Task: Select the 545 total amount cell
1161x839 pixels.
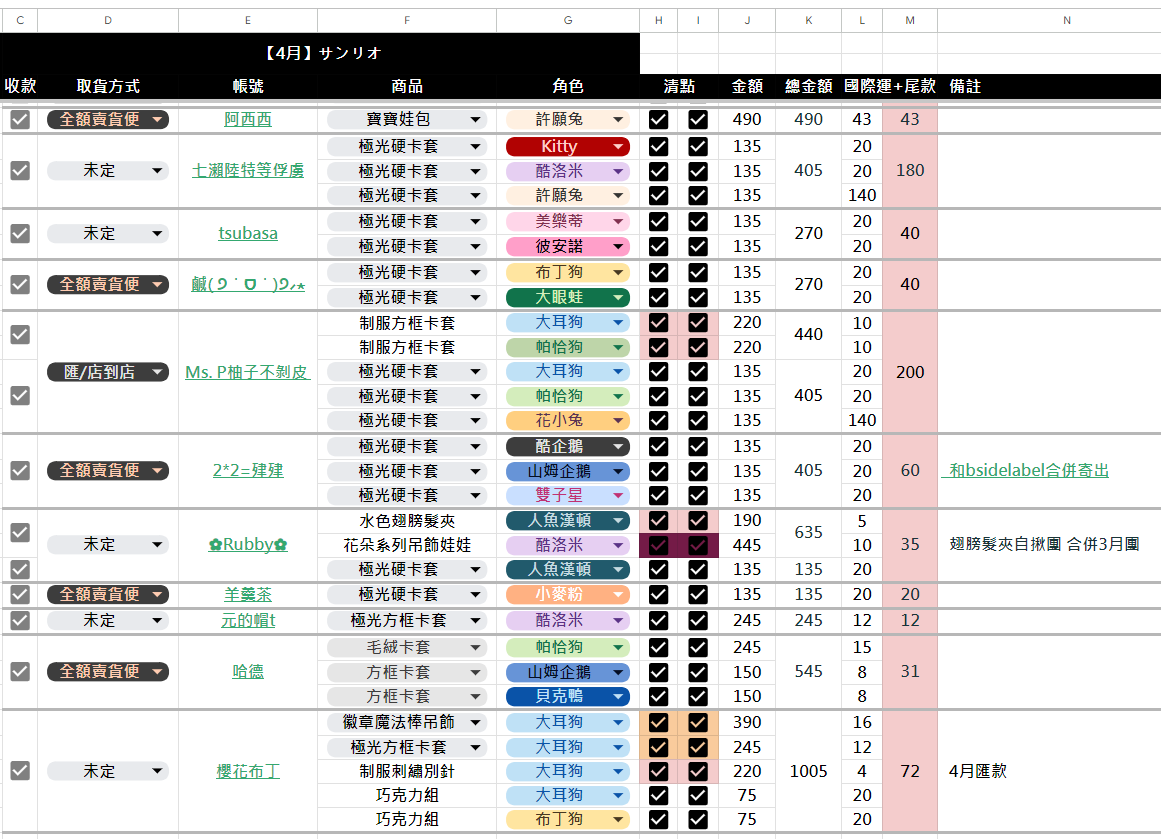Action: pos(809,671)
